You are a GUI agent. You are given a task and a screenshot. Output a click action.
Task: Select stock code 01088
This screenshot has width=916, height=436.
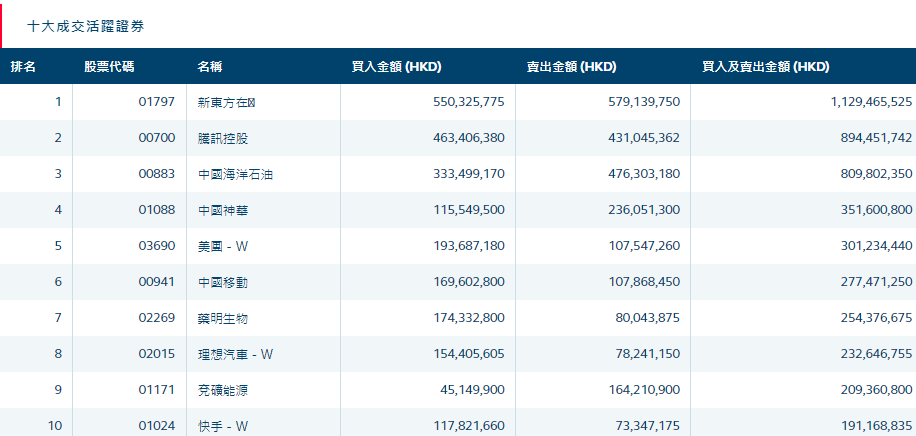pyautogui.click(x=157, y=210)
